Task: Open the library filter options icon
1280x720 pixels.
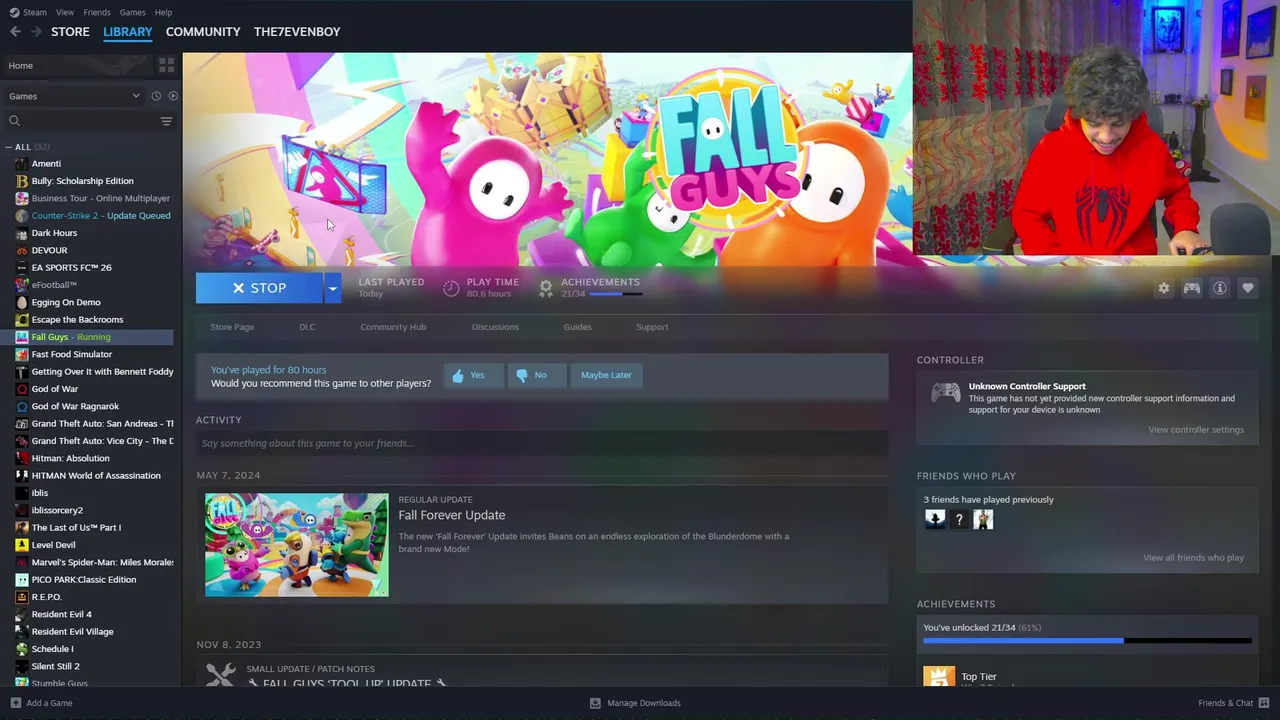Action: pyautogui.click(x=166, y=121)
